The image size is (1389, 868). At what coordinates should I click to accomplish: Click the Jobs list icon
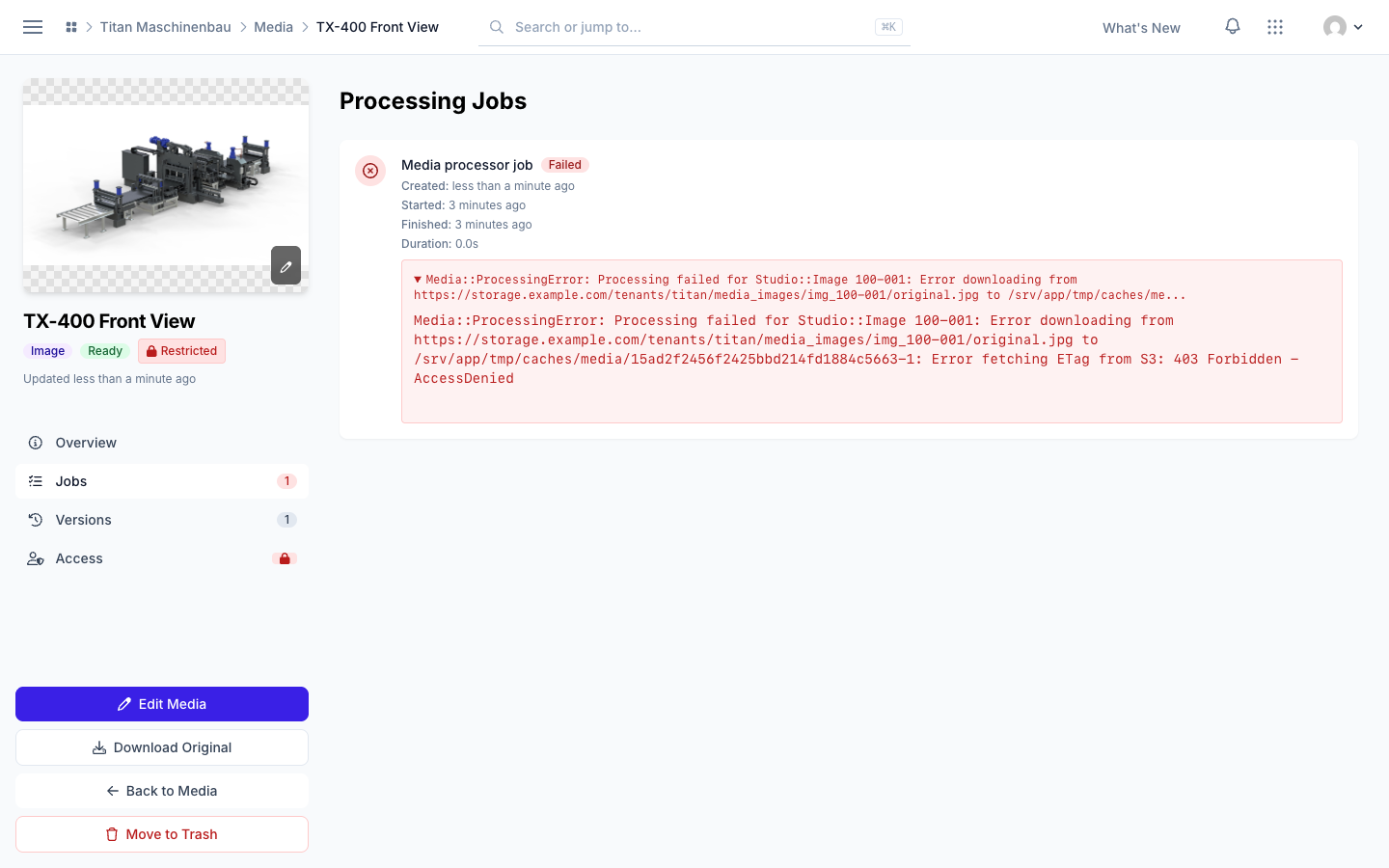36,481
